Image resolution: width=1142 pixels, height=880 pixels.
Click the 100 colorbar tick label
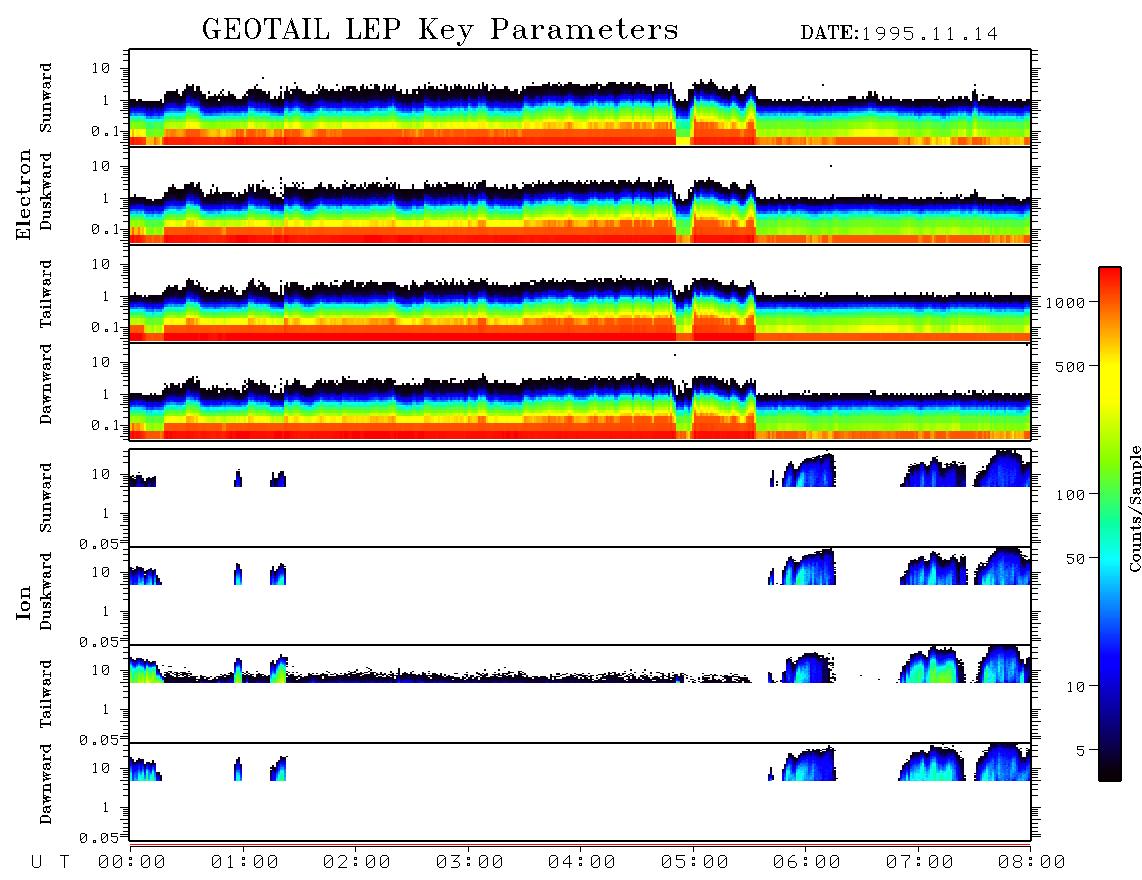click(x=1071, y=495)
